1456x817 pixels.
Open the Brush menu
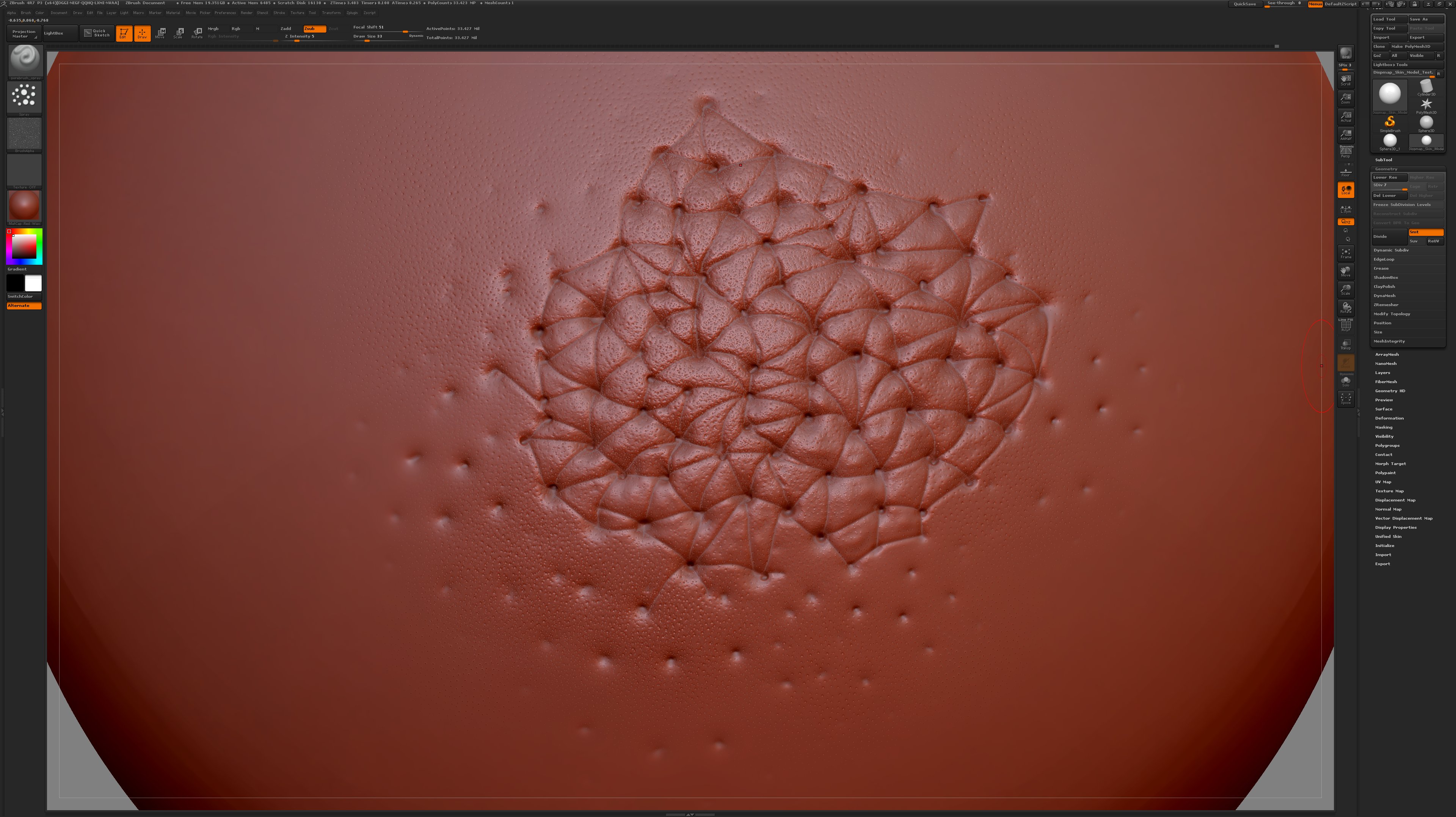[x=25, y=13]
